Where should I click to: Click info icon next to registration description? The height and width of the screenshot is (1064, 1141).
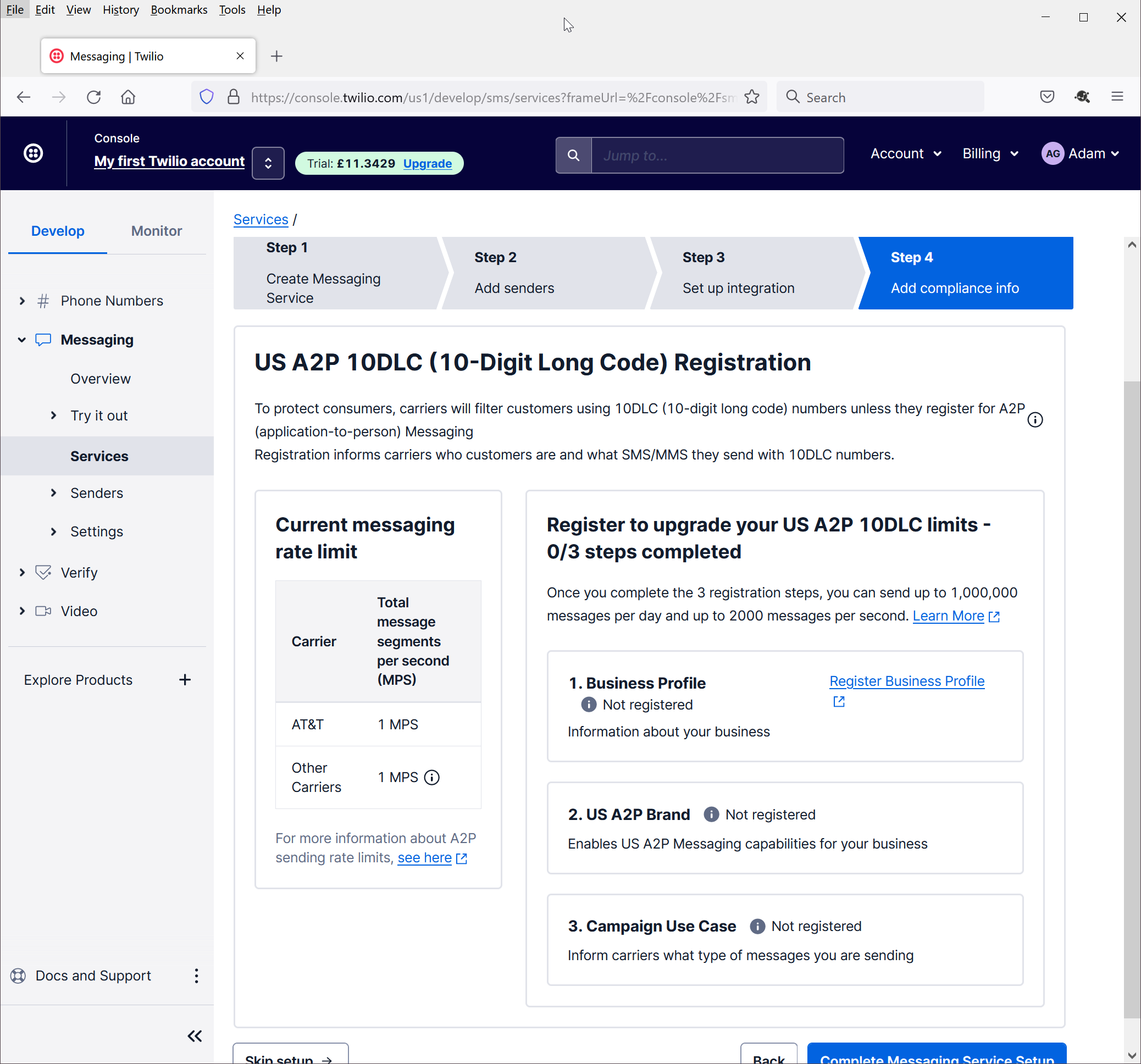point(1035,420)
